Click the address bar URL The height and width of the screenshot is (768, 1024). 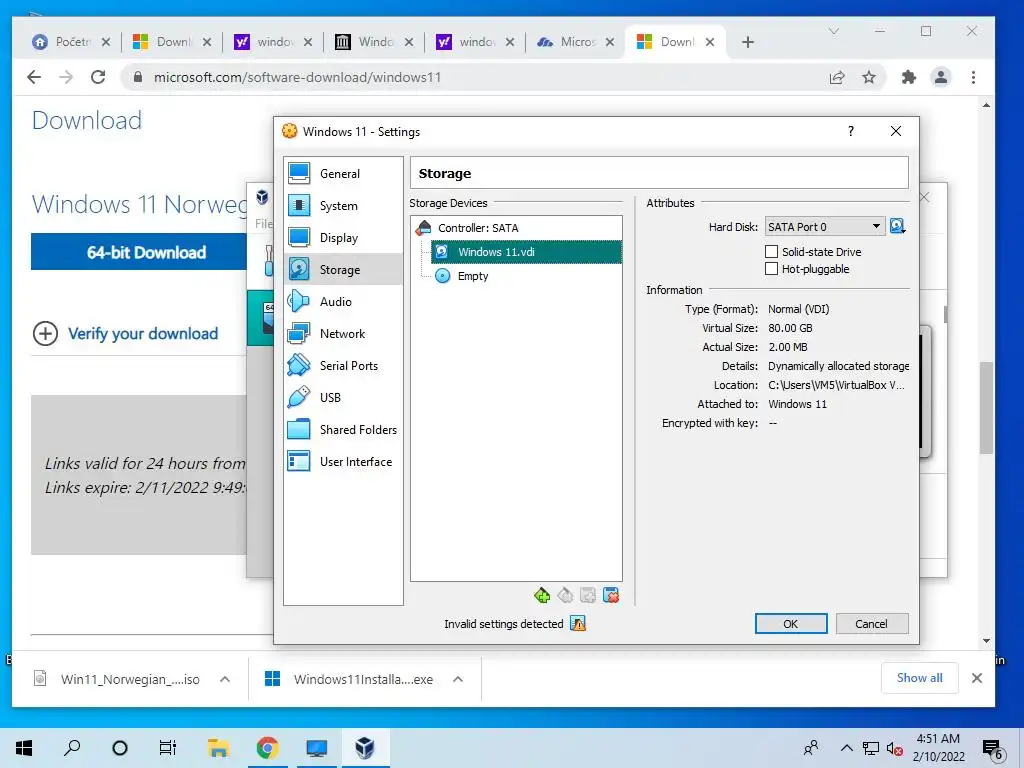[x=297, y=77]
